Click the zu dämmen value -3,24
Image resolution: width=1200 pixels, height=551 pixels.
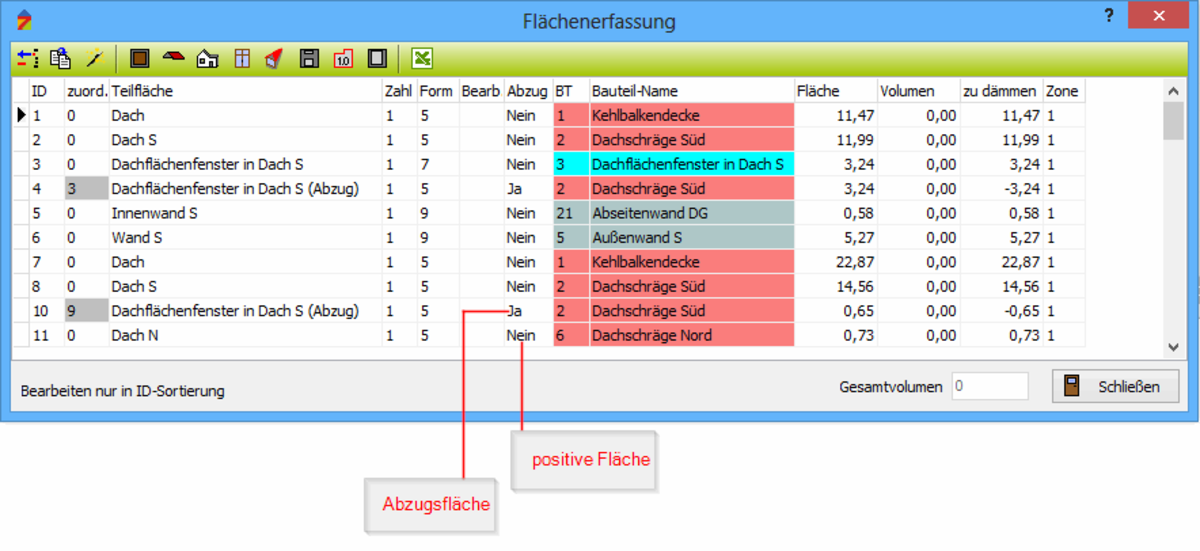click(x=1001, y=189)
